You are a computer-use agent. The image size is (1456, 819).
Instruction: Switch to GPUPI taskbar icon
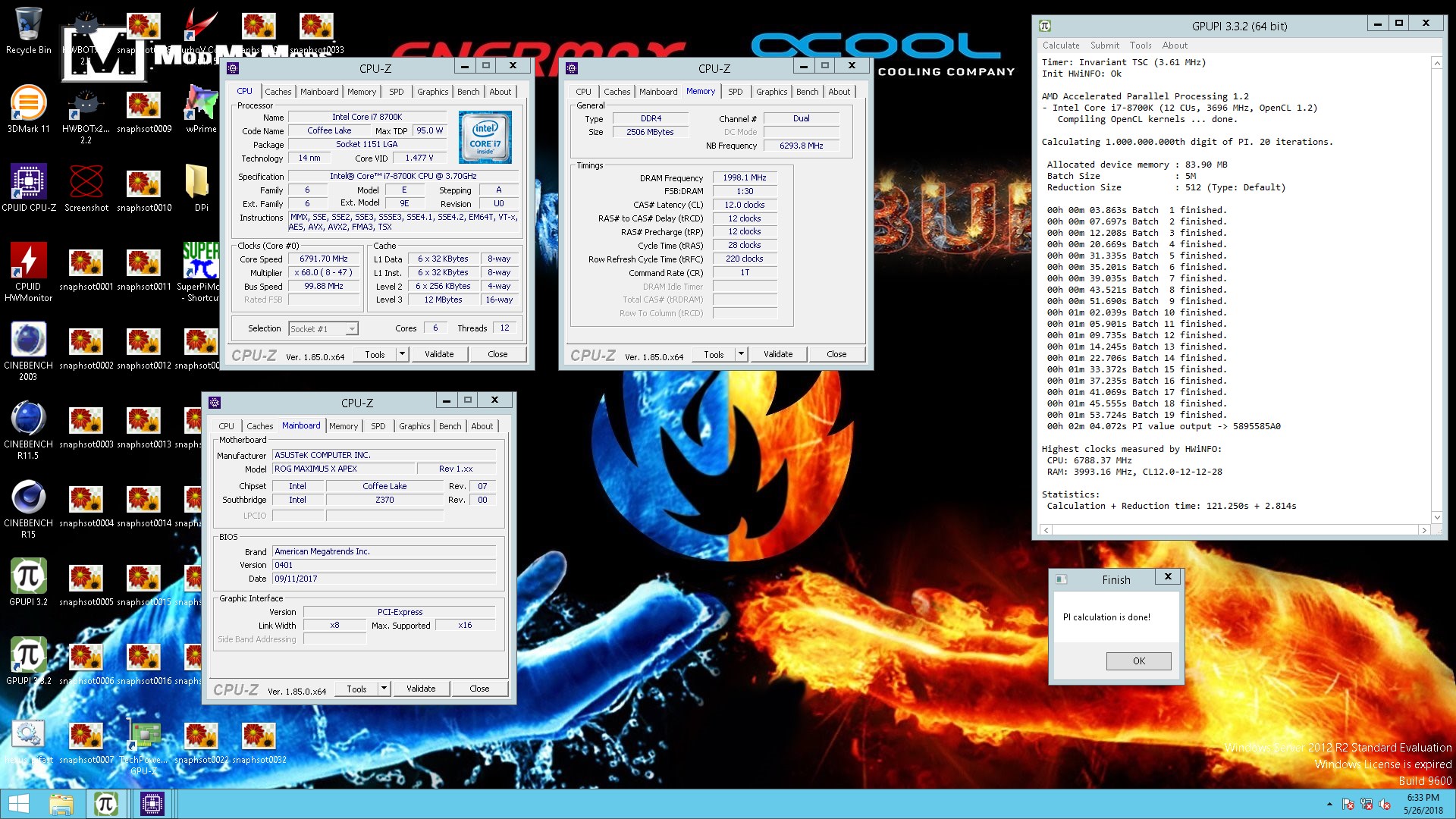click(106, 804)
